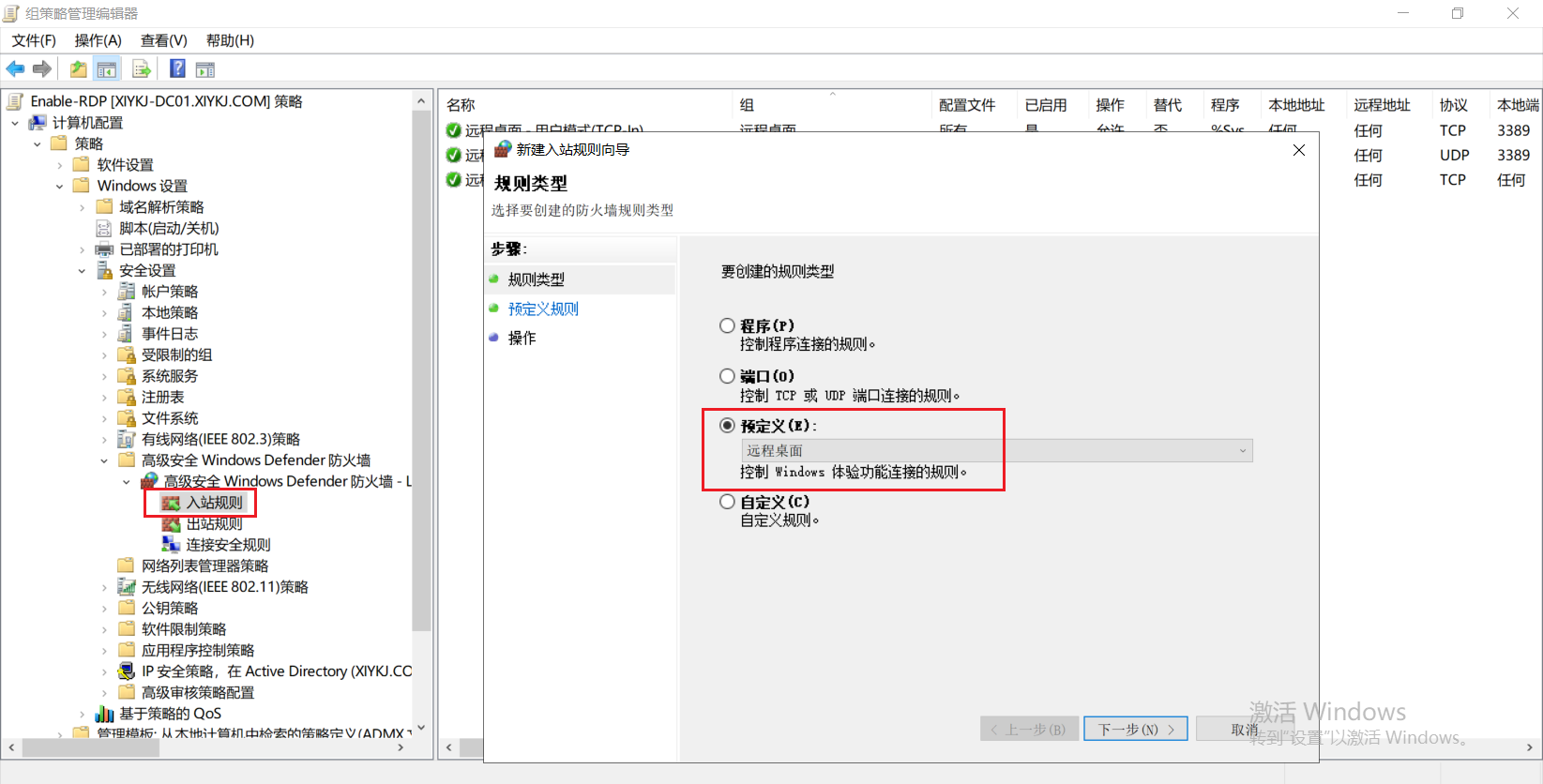Click the 无线网络(IEEE 802.11)策略 icon
This screenshot has height=784, width=1543.
(127, 587)
